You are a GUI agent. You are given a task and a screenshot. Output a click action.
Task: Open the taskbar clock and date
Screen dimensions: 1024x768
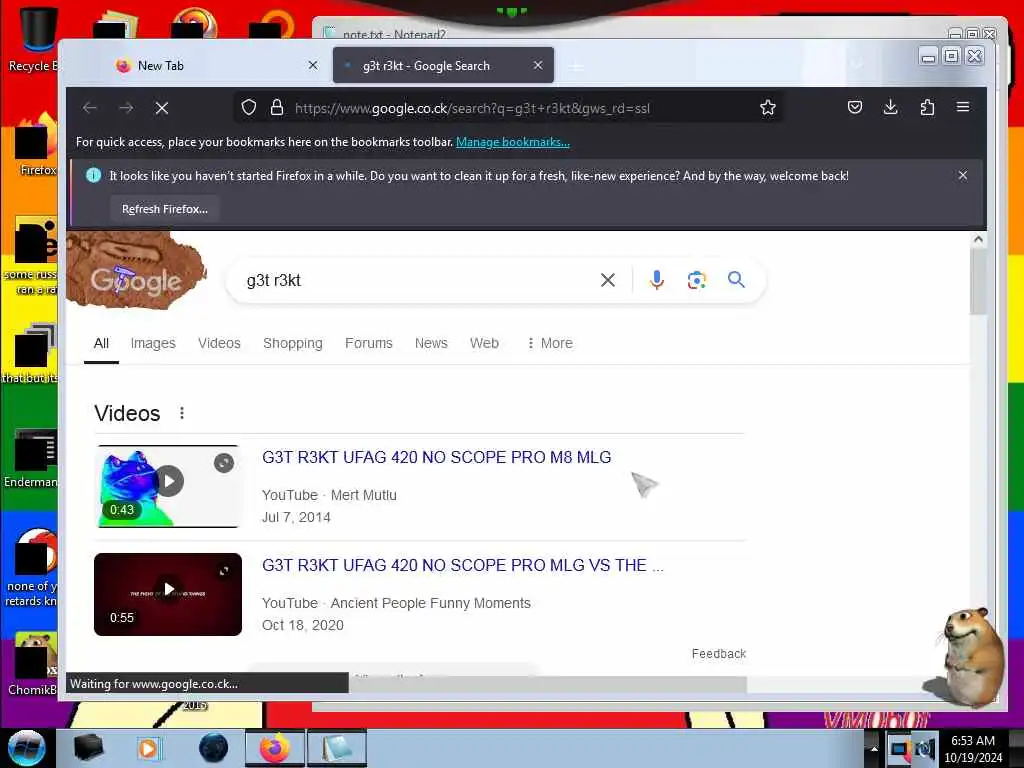point(972,748)
